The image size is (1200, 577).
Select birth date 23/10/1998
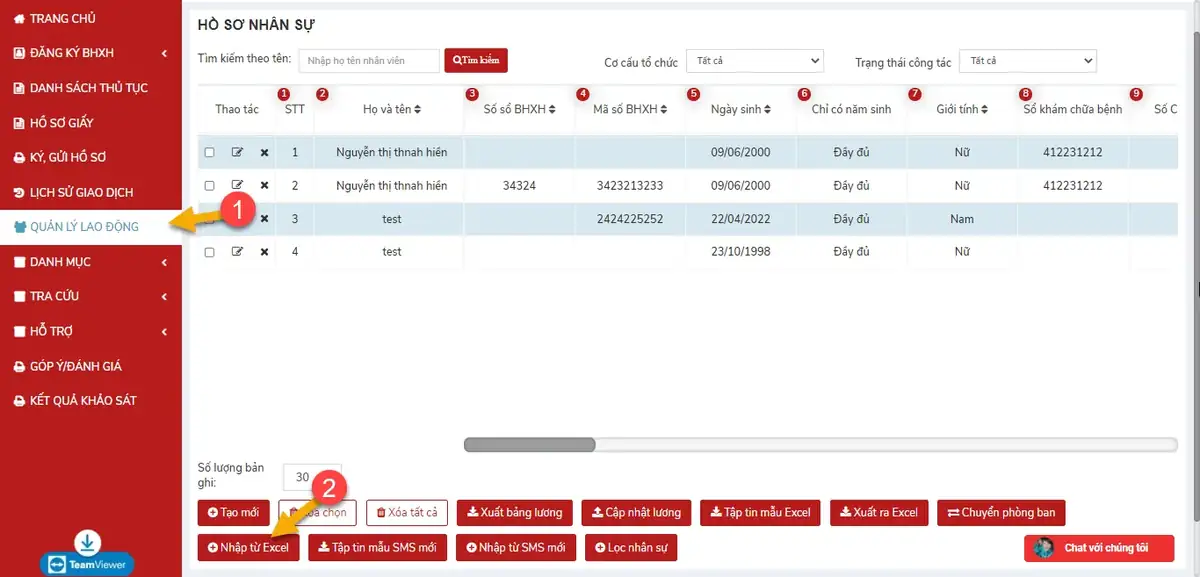(x=741, y=252)
